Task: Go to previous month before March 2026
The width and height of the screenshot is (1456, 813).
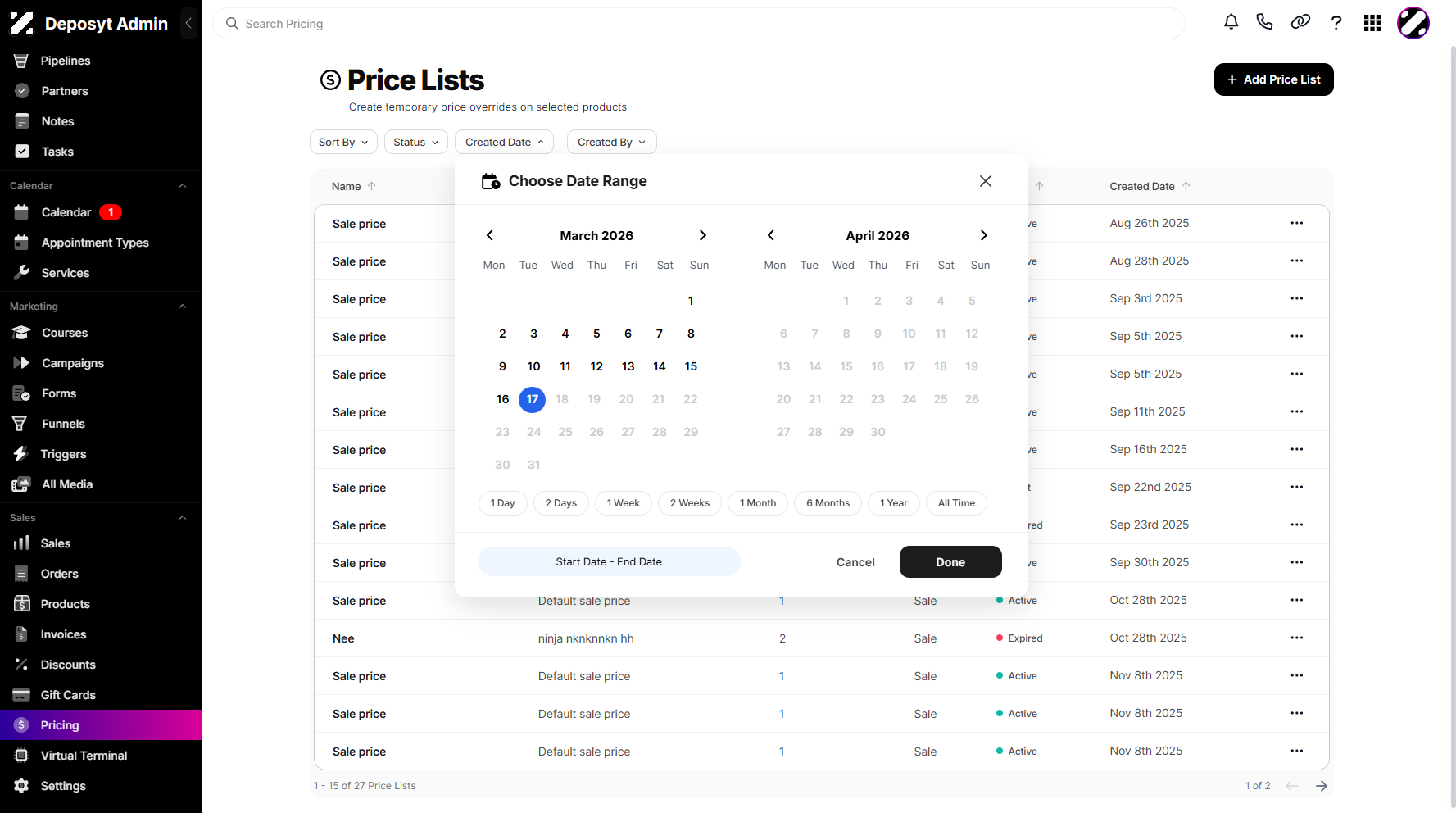Action: (x=490, y=235)
